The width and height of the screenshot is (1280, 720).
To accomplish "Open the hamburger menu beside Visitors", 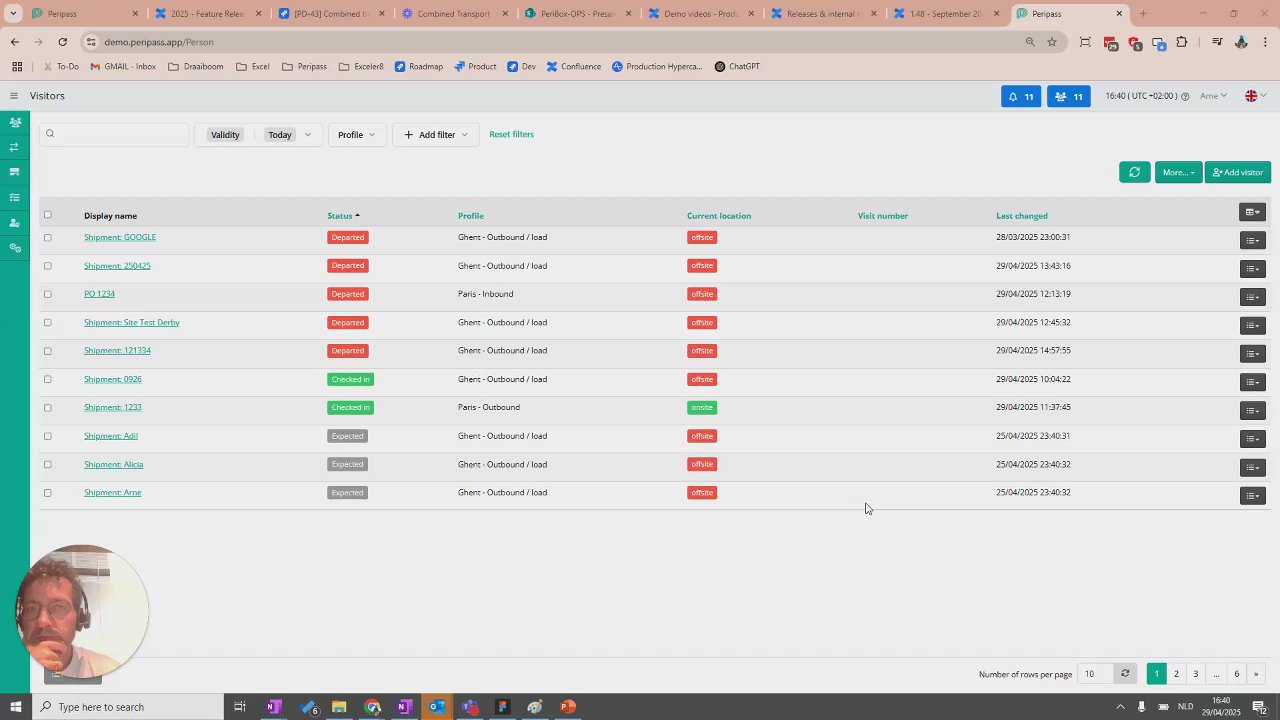I will click(x=14, y=96).
